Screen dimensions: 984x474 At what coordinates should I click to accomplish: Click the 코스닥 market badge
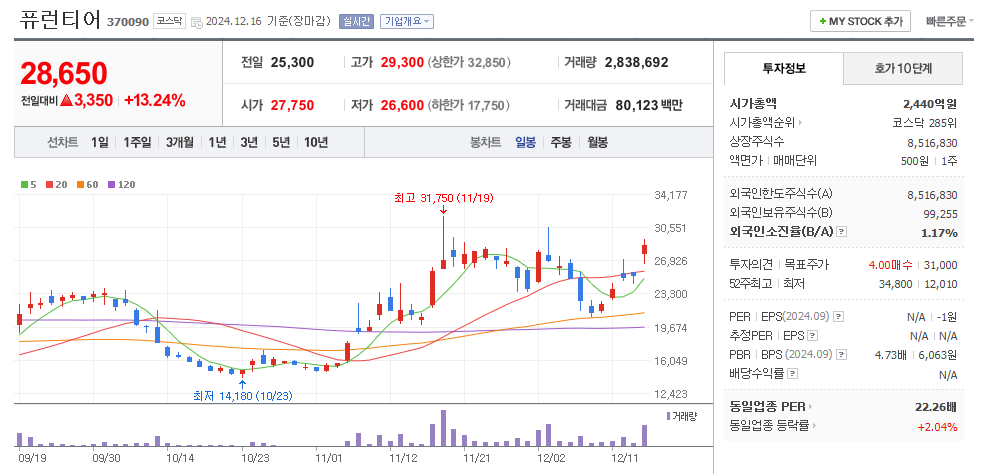point(170,21)
